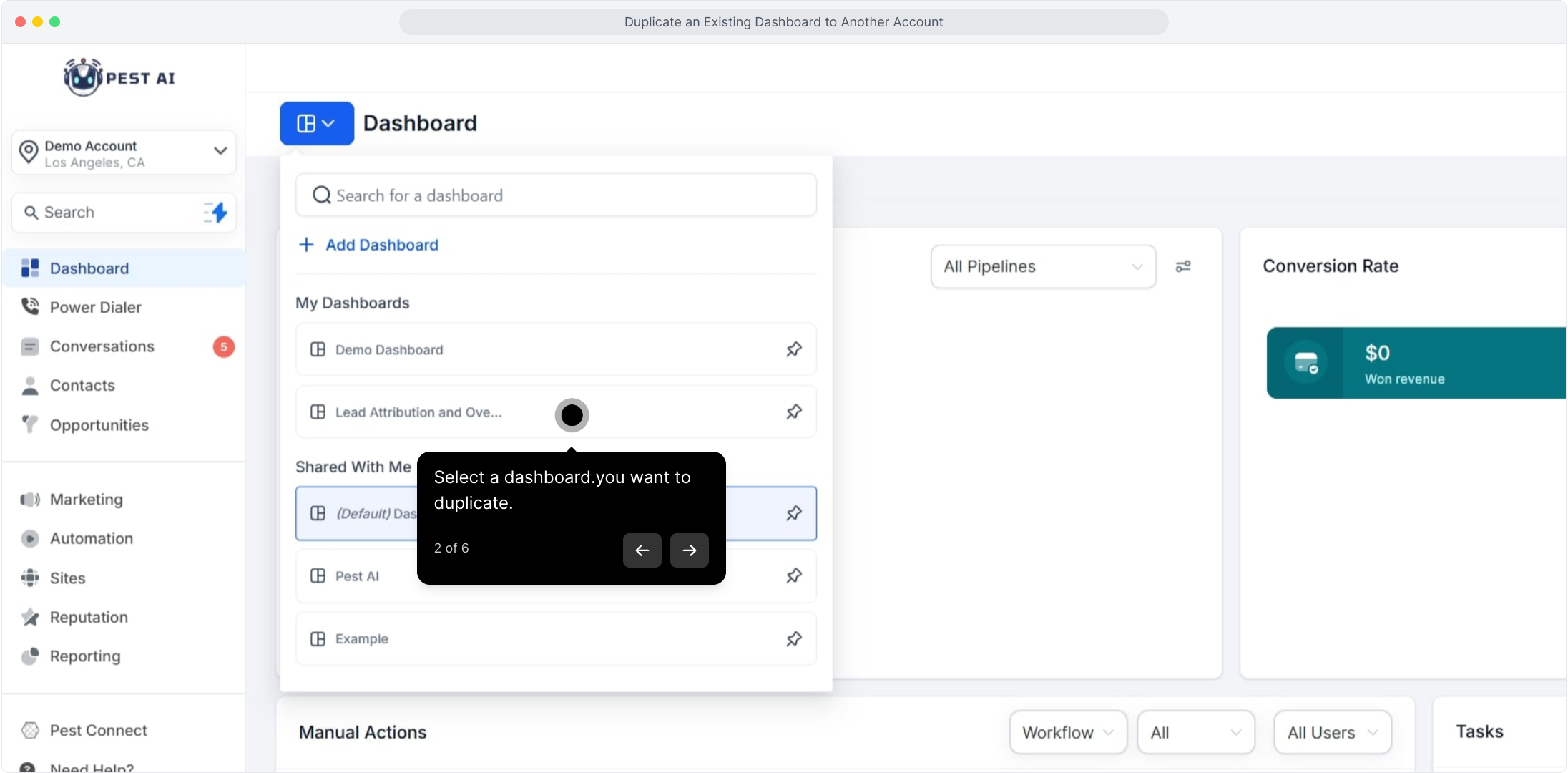Open Dashboard in the sidebar
1568x773 pixels.
click(x=124, y=268)
